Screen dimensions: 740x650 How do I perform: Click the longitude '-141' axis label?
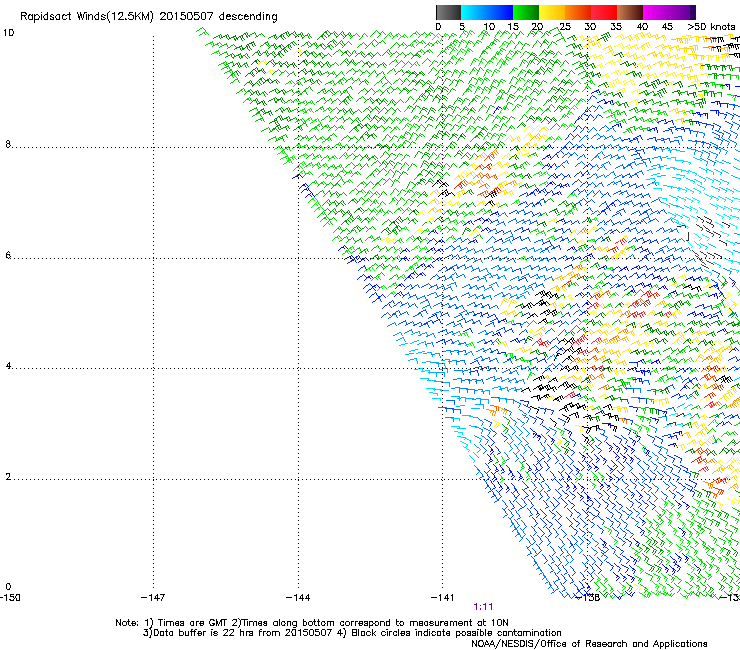pos(443,598)
